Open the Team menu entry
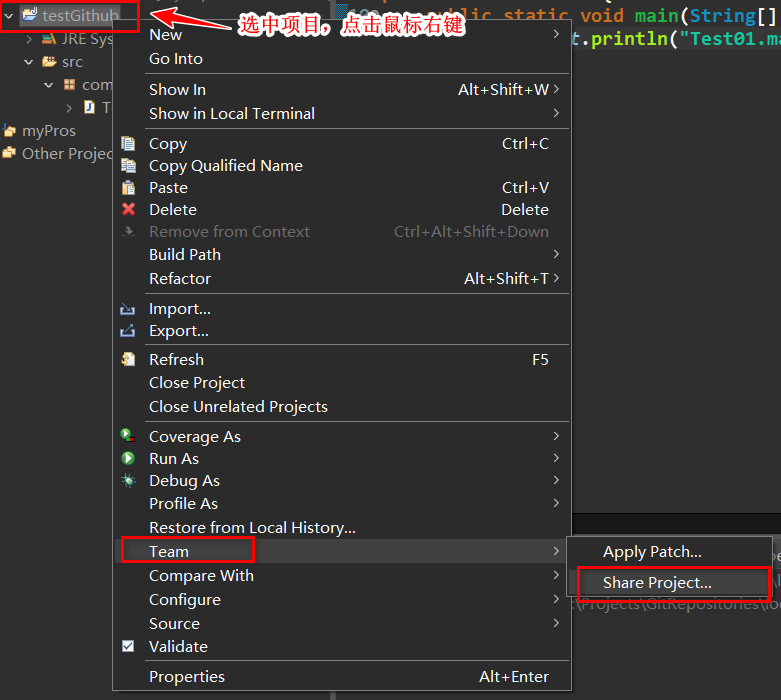 (x=342, y=551)
